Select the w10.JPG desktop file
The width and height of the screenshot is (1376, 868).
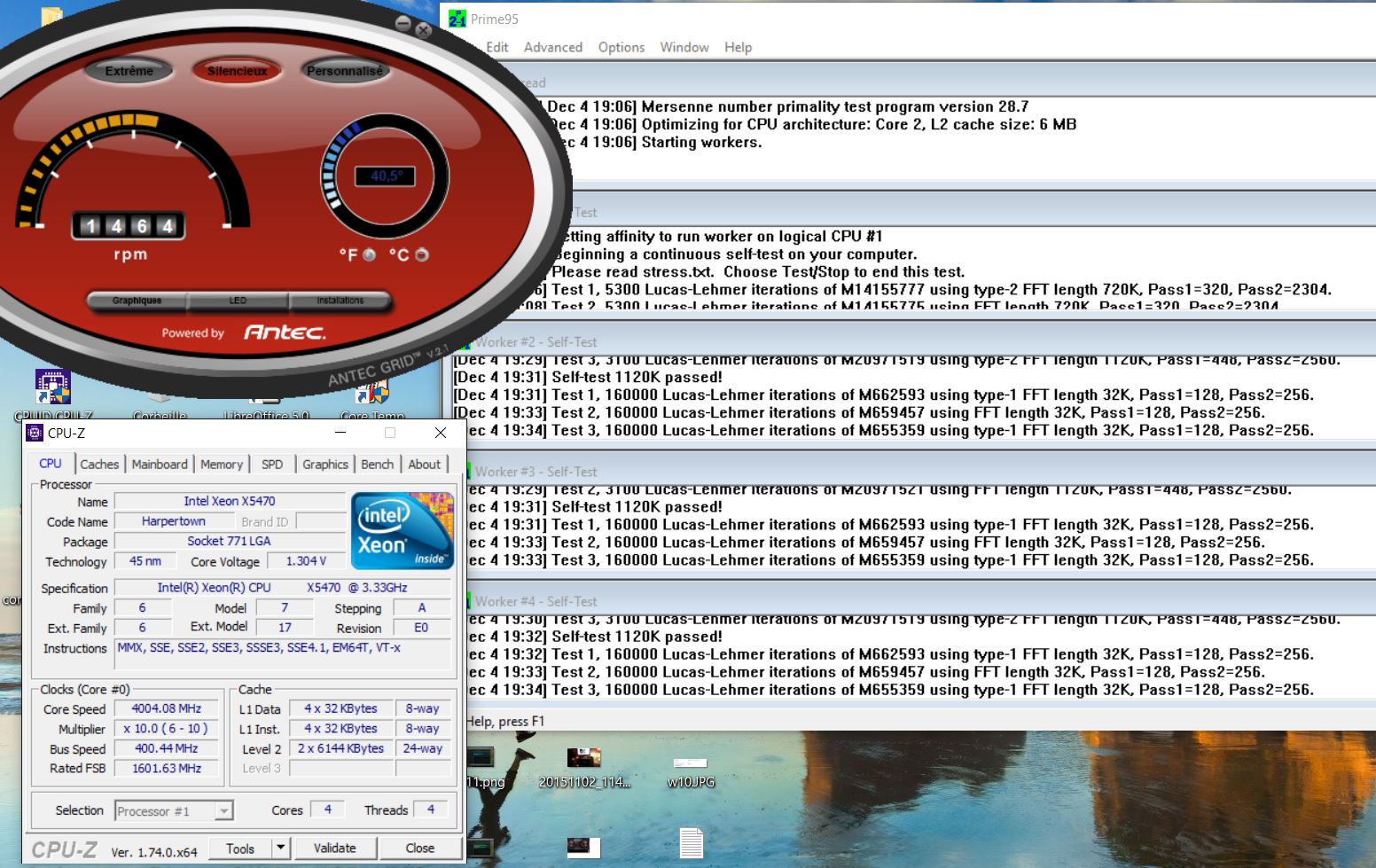tap(690, 765)
